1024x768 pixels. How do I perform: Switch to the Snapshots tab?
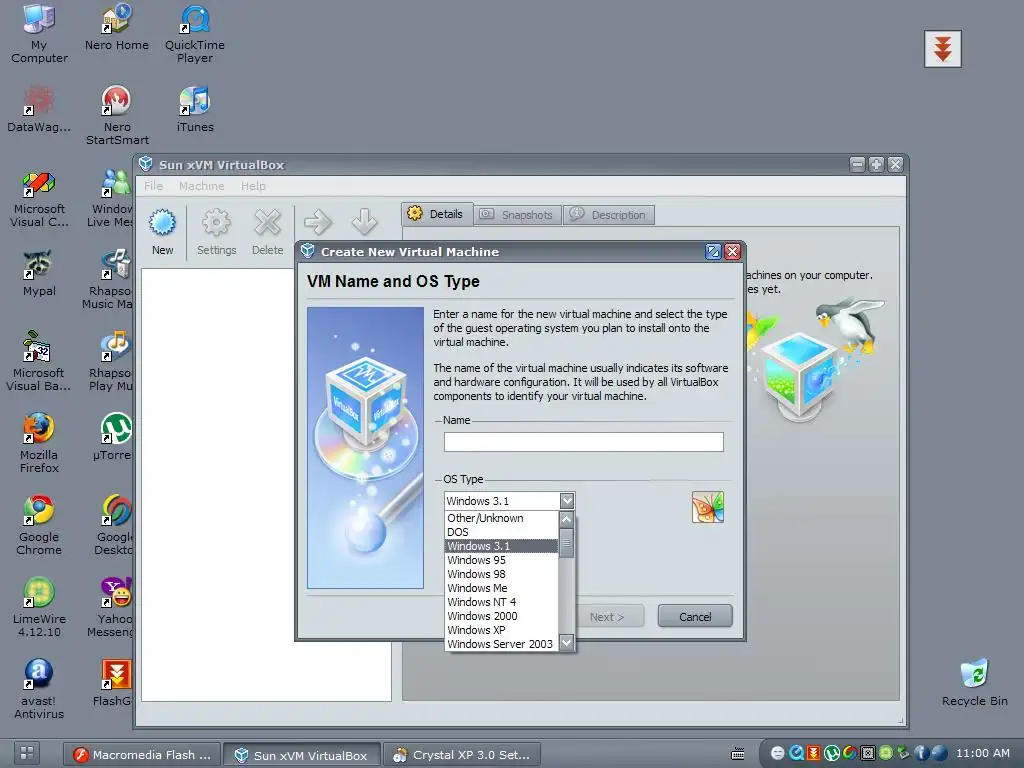coord(518,215)
